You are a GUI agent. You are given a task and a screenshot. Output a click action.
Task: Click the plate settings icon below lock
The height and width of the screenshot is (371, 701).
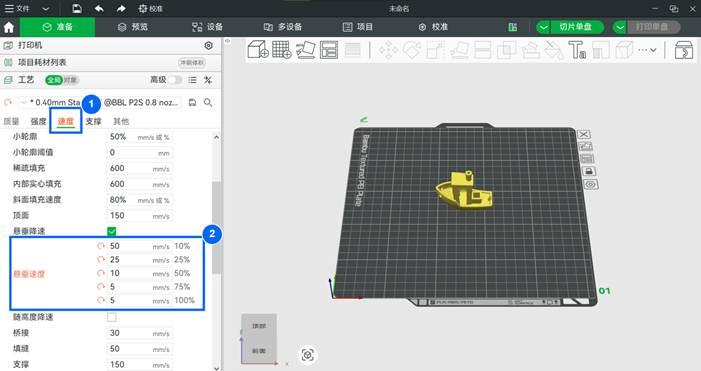pyautogui.click(x=591, y=184)
